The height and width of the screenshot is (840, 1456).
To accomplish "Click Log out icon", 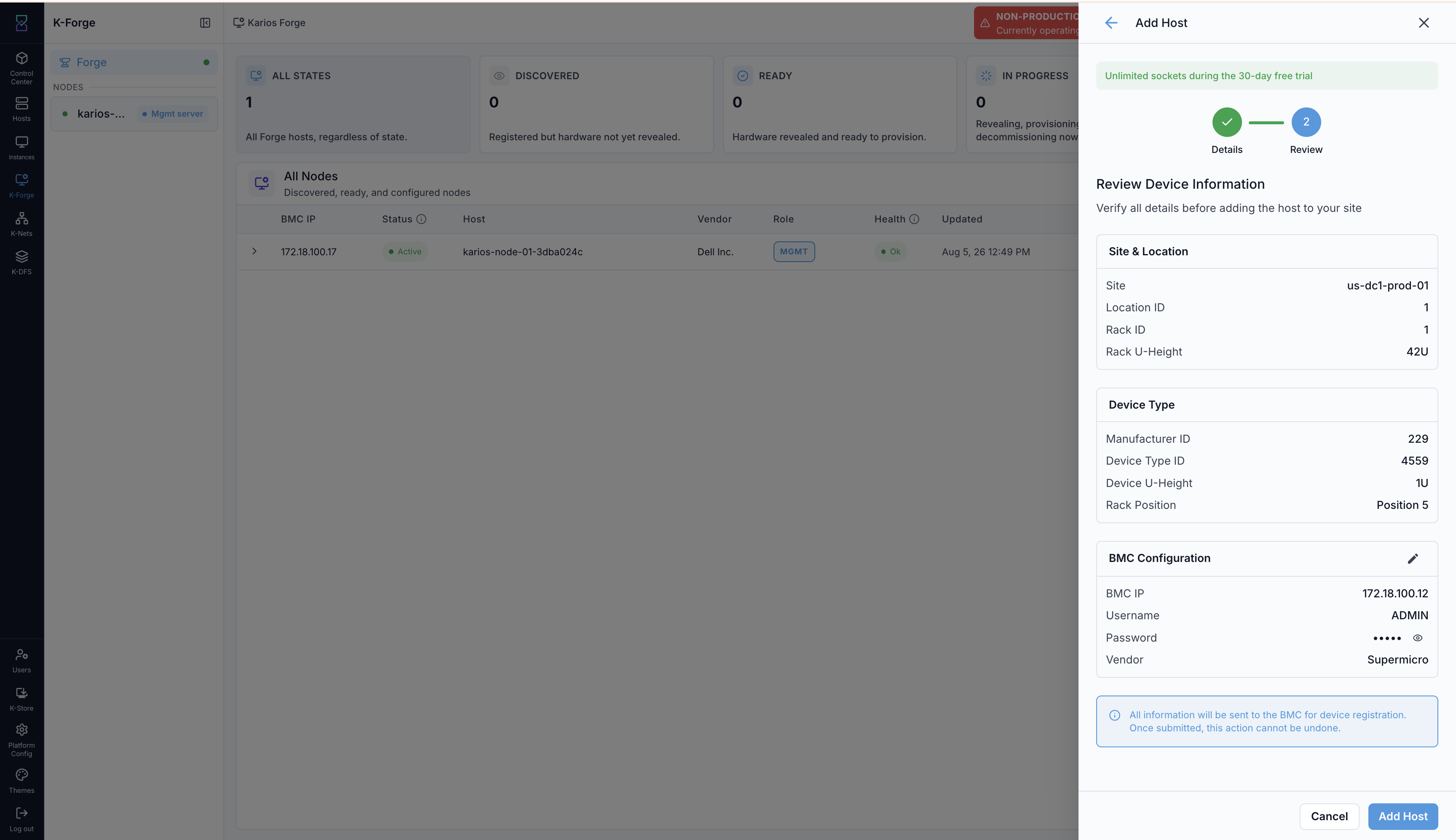I will pyautogui.click(x=21, y=813).
